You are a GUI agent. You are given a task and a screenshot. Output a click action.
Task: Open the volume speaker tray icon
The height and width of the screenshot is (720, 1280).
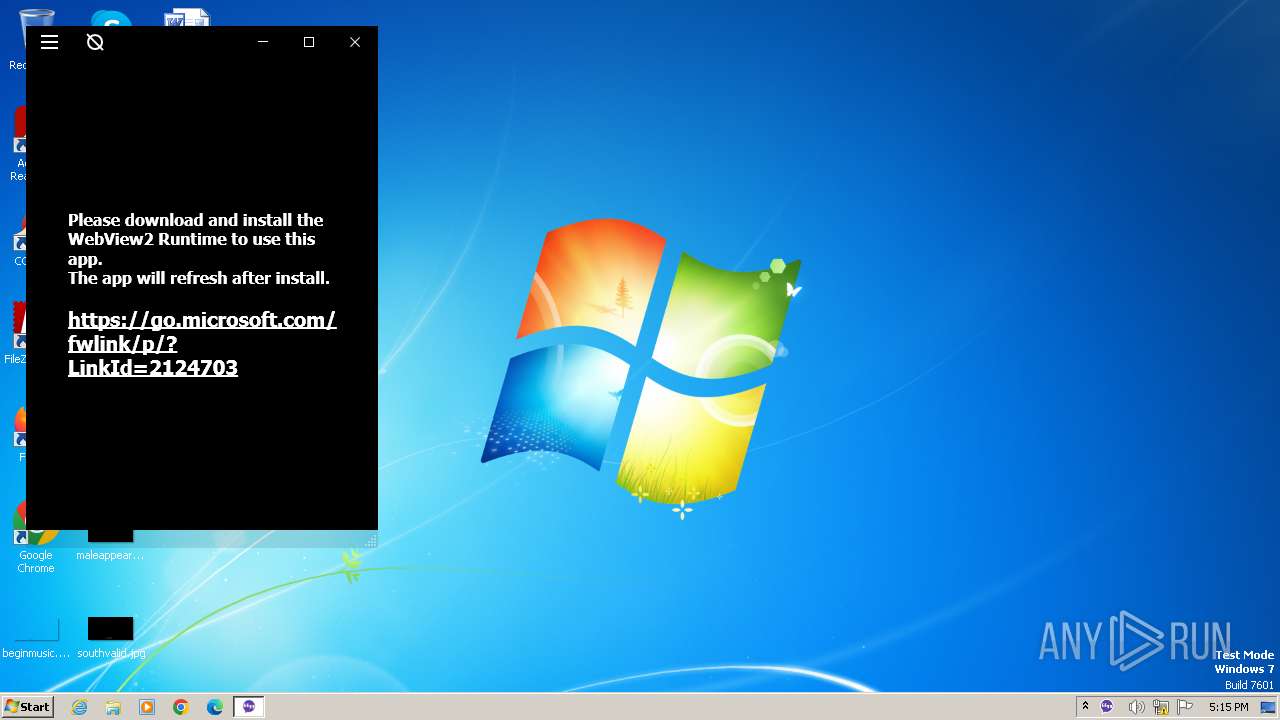(x=1136, y=707)
